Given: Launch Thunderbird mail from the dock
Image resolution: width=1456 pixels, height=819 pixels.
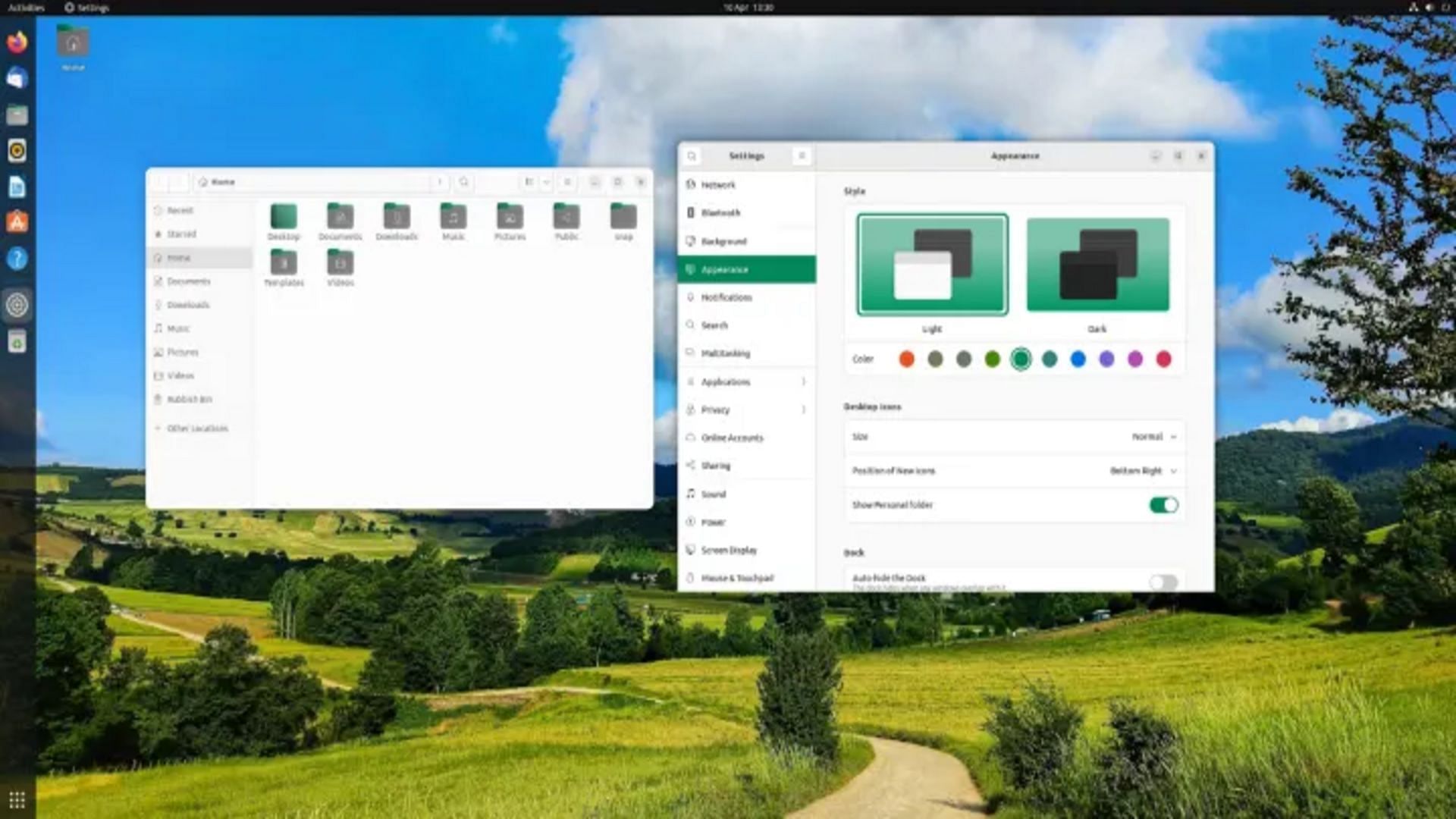Looking at the screenshot, I should tap(17, 78).
